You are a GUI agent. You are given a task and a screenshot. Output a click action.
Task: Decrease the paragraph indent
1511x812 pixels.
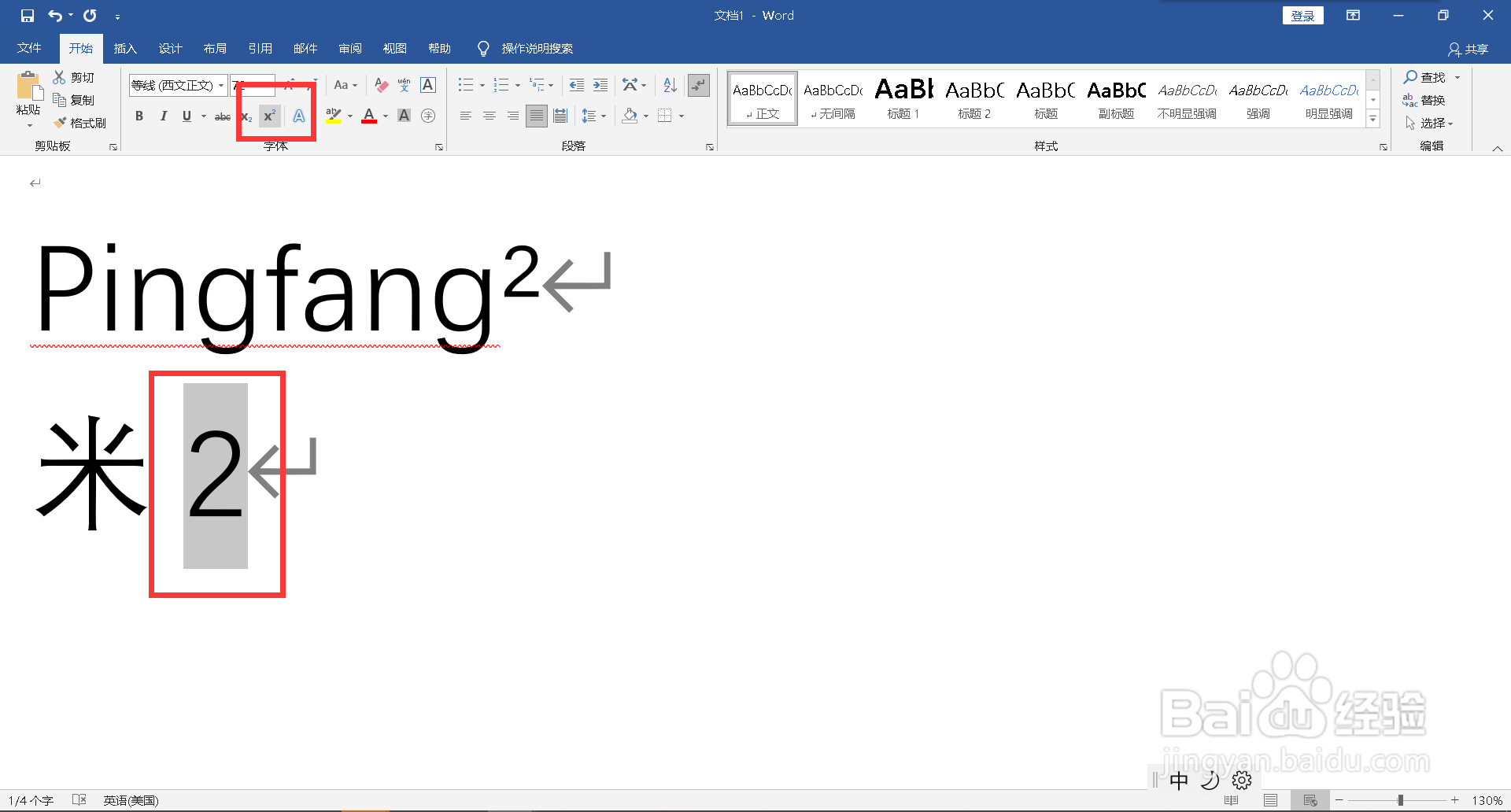click(x=577, y=85)
